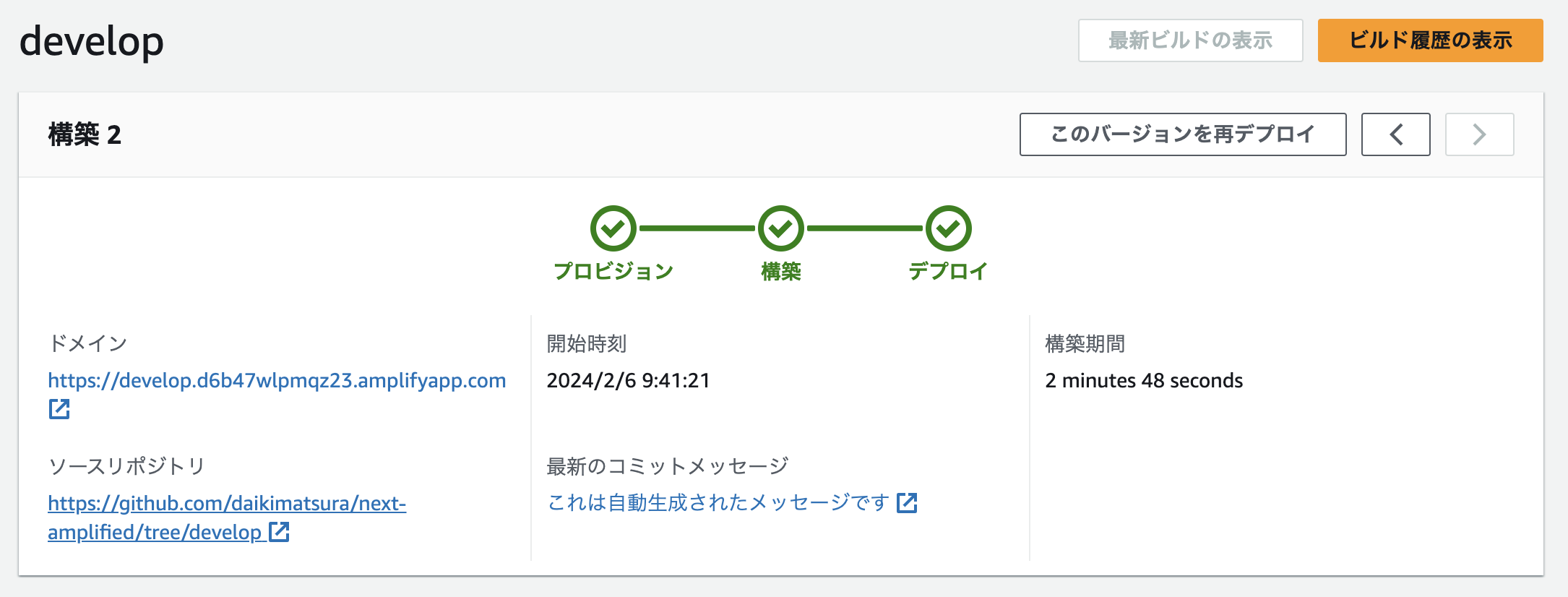Click external link icon beside commit message
The image size is (1568, 597).
click(907, 503)
